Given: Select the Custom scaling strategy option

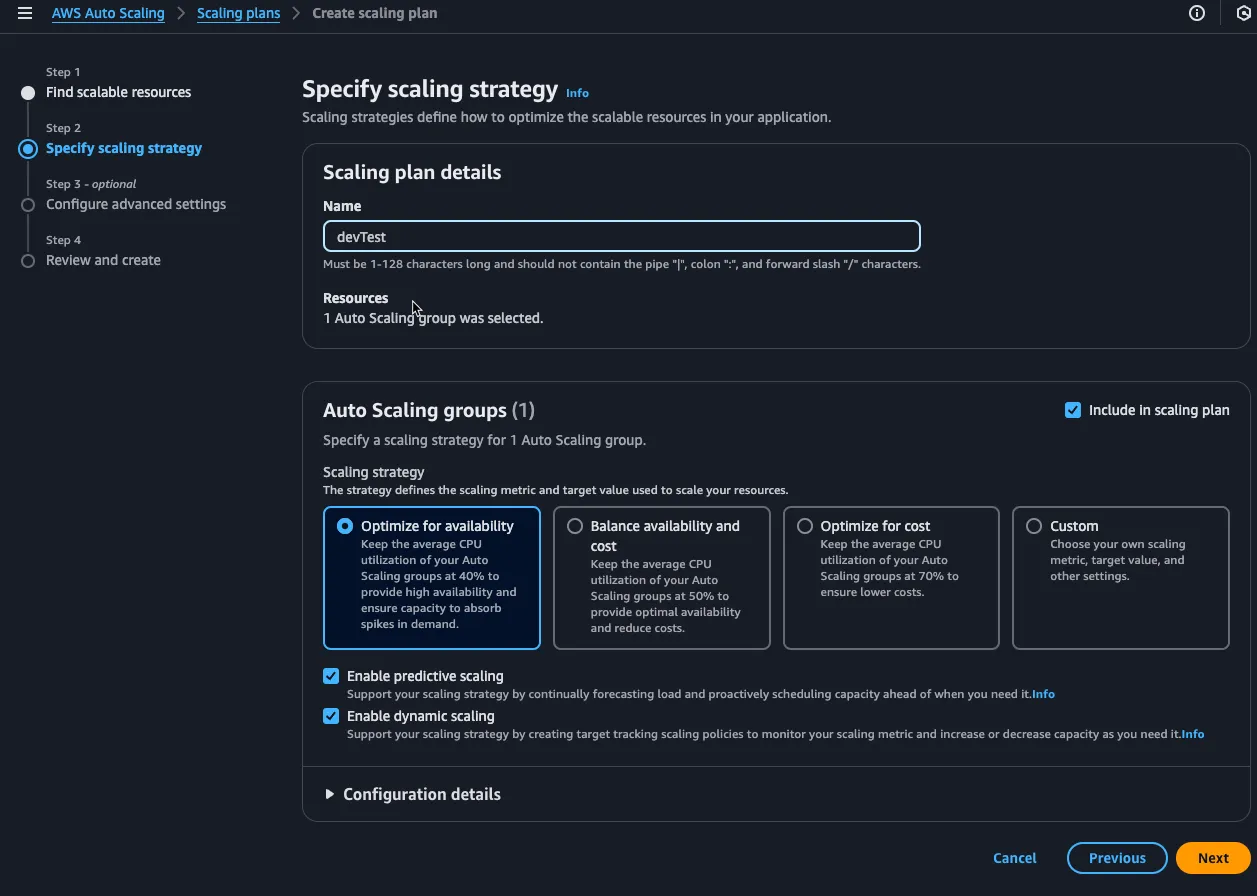Looking at the screenshot, I should pyautogui.click(x=1034, y=526).
